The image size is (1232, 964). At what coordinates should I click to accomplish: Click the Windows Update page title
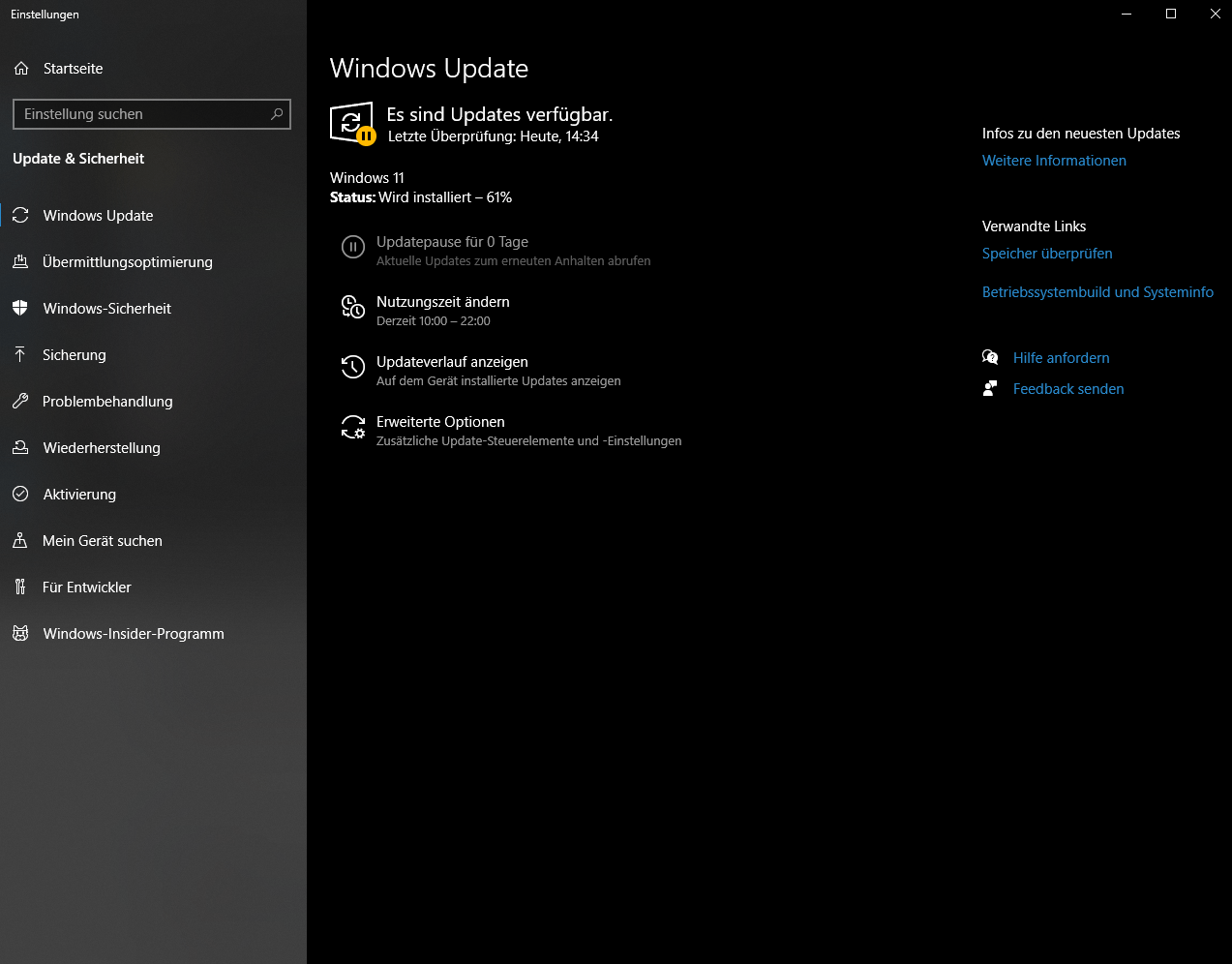pos(429,69)
